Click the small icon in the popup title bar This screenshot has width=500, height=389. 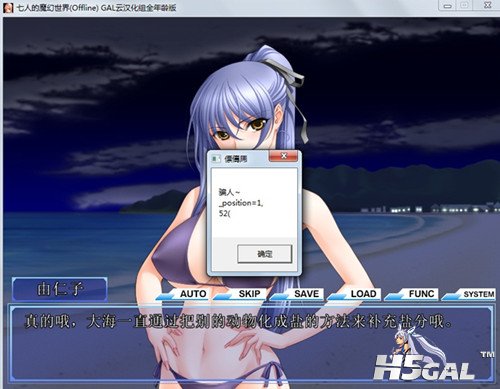click(217, 159)
